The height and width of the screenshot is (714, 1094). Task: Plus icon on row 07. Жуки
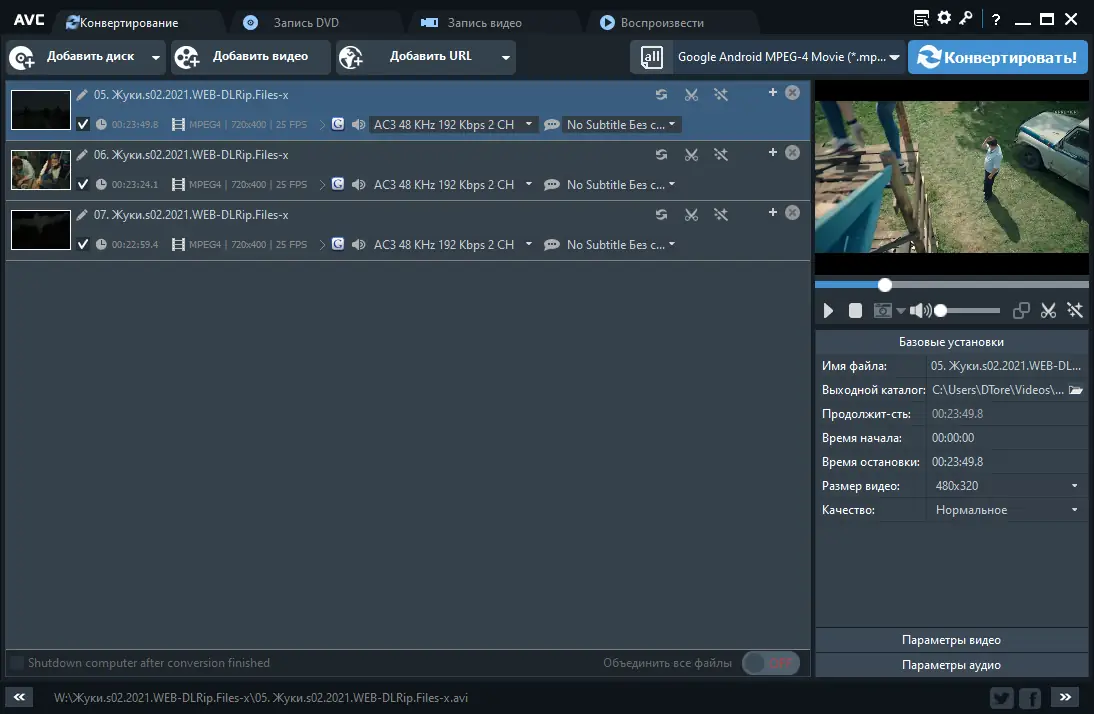point(772,212)
